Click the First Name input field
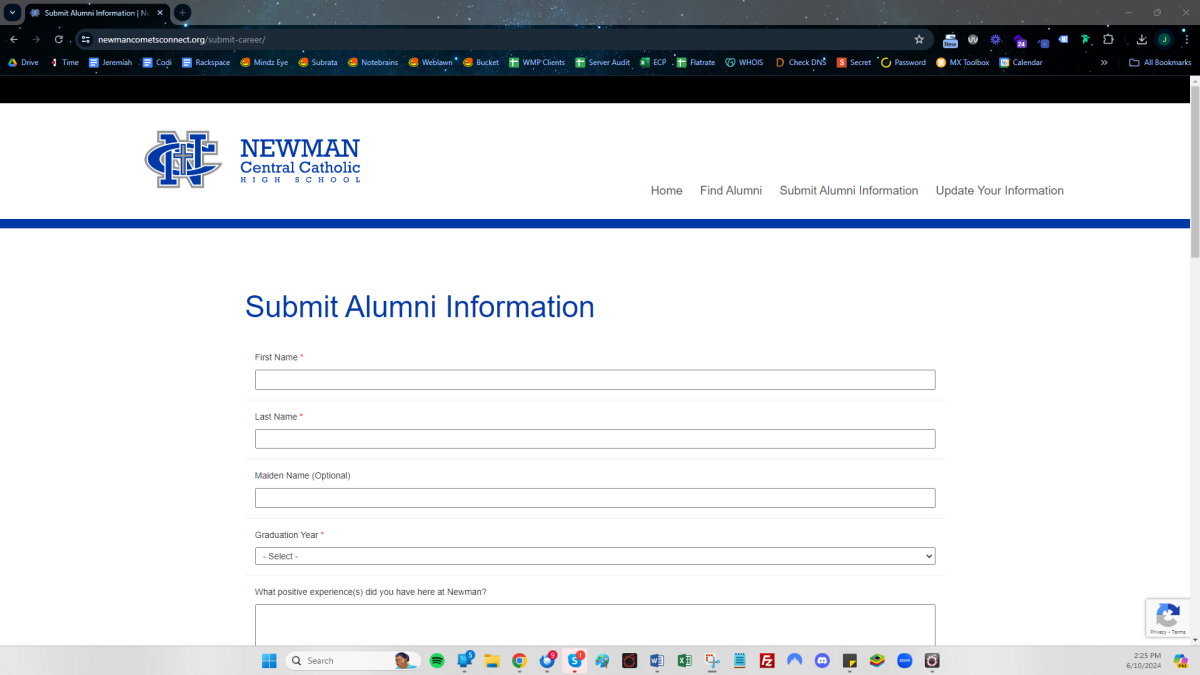This screenshot has width=1200, height=675. coord(595,380)
